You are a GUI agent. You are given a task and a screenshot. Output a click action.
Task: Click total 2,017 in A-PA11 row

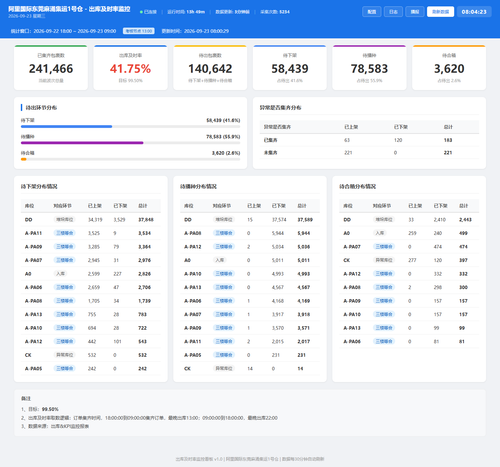point(304,341)
